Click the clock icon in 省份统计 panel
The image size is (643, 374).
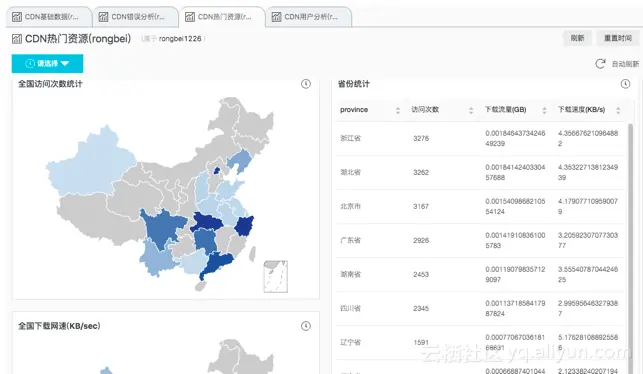625,84
